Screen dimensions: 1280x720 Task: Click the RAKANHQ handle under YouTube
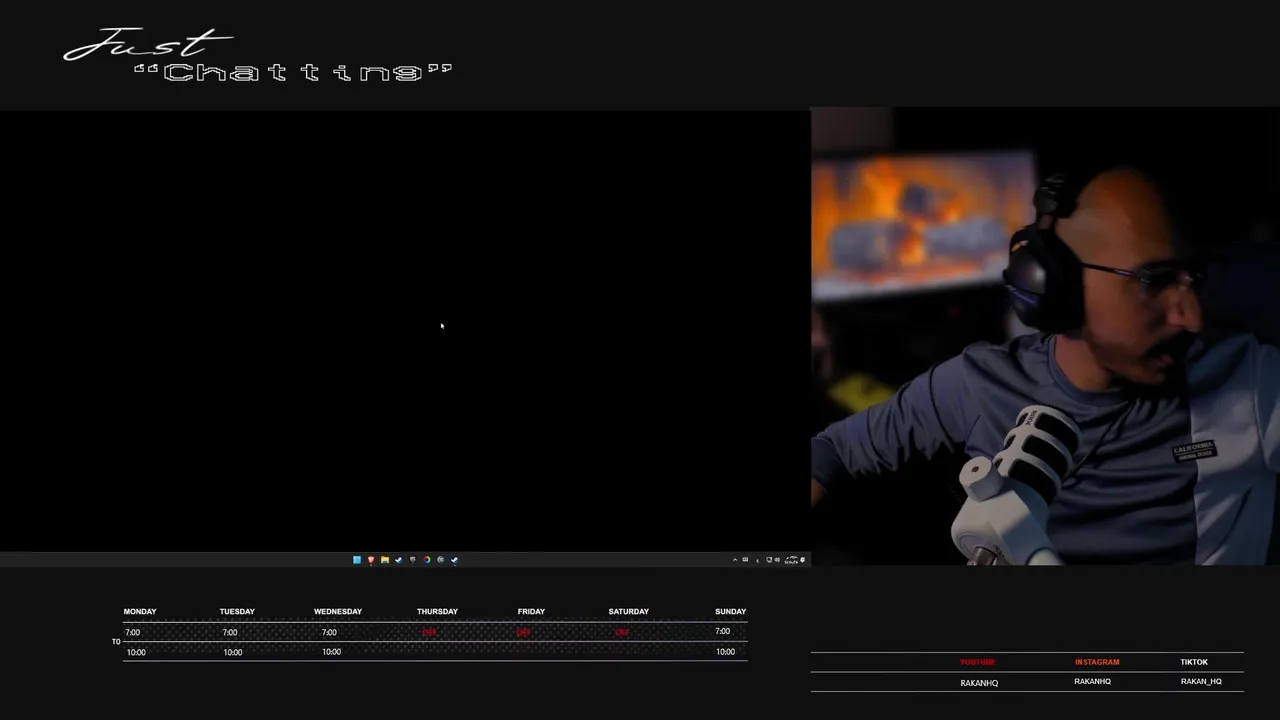(x=979, y=683)
